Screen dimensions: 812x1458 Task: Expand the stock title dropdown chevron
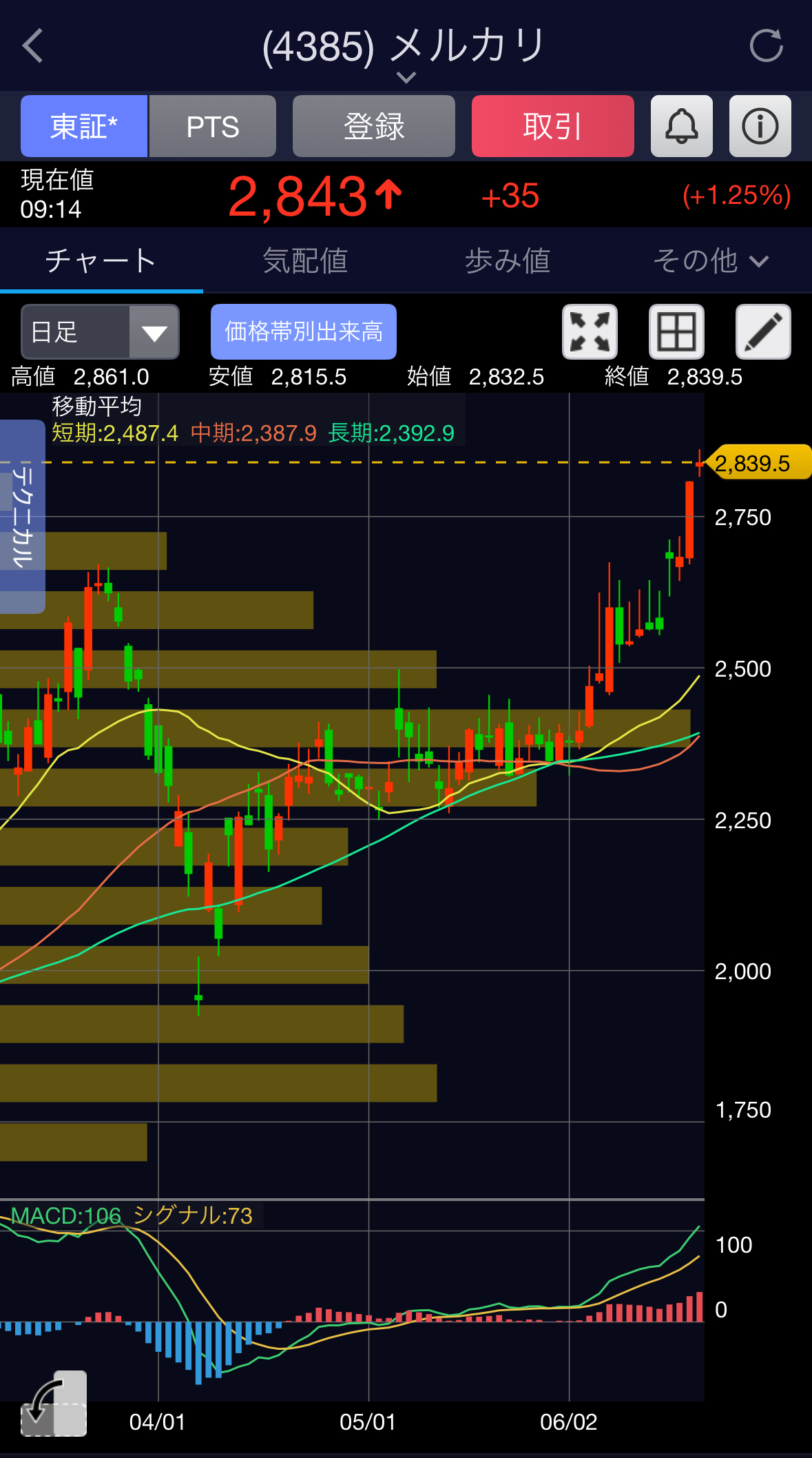point(406,77)
